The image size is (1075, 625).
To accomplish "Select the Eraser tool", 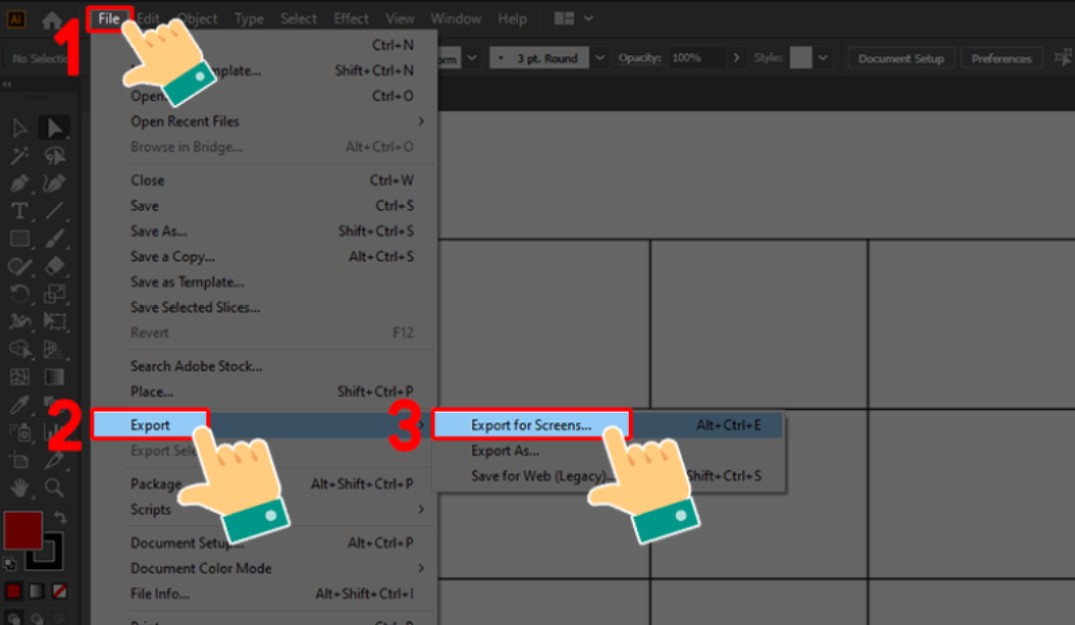I will point(54,266).
